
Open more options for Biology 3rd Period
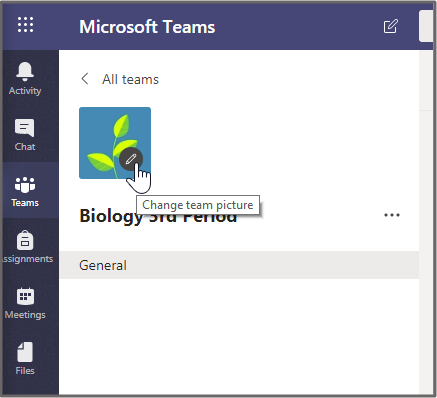[x=392, y=215]
